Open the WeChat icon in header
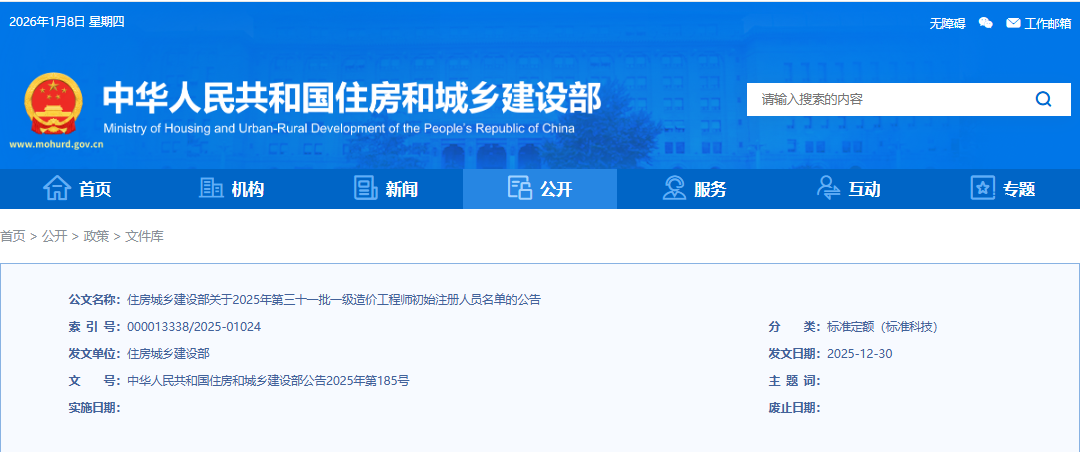1080x452 pixels. (x=986, y=23)
